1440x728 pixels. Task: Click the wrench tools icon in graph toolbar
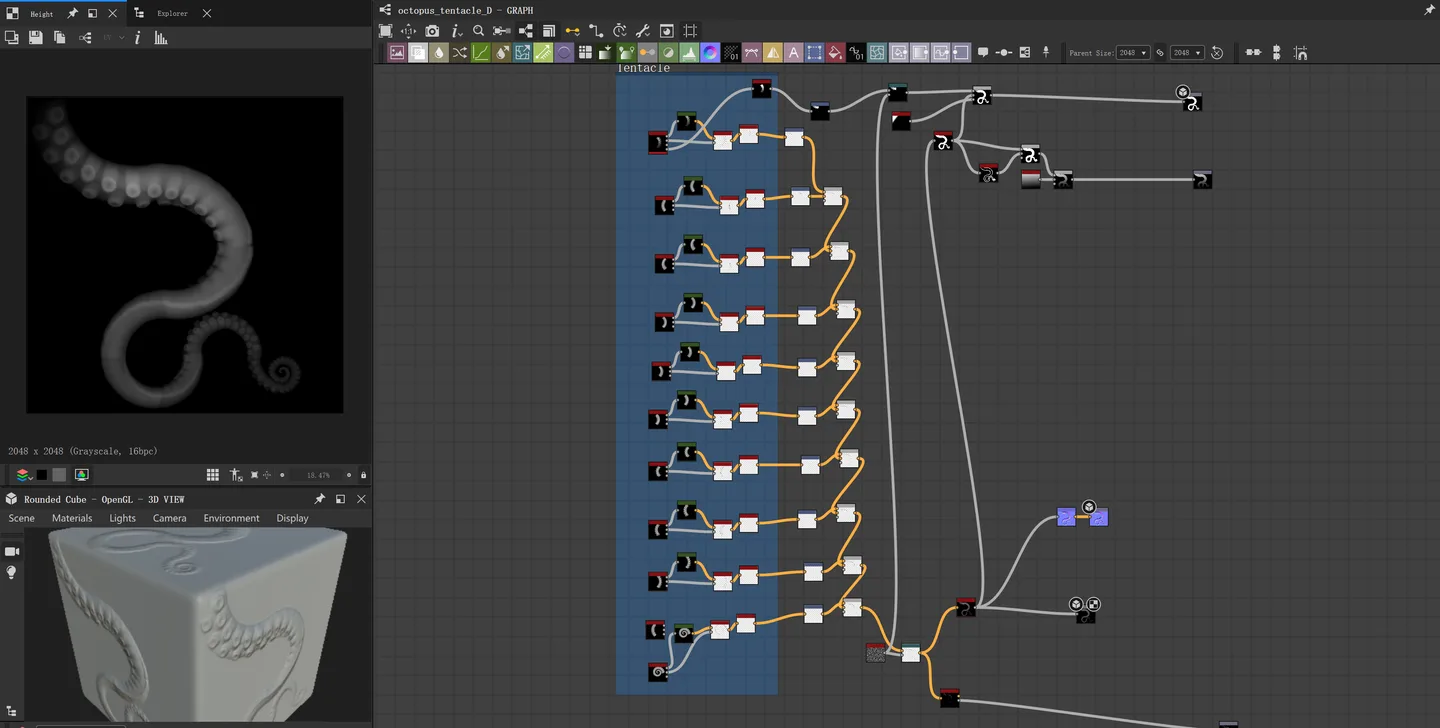(643, 31)
